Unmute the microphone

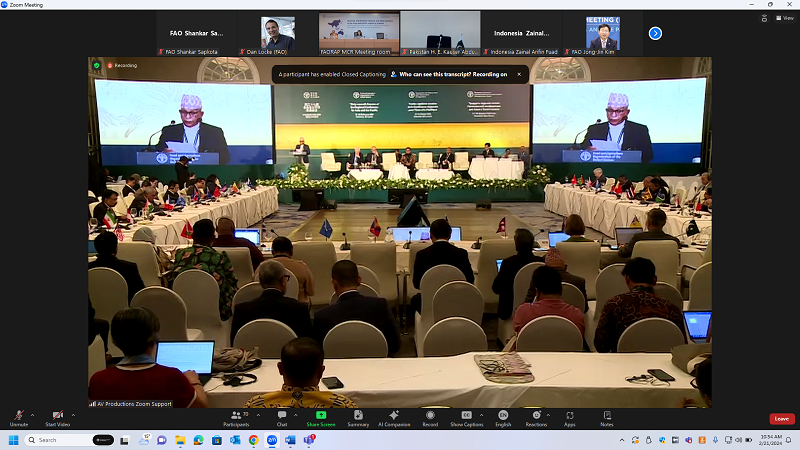(18, 416)
